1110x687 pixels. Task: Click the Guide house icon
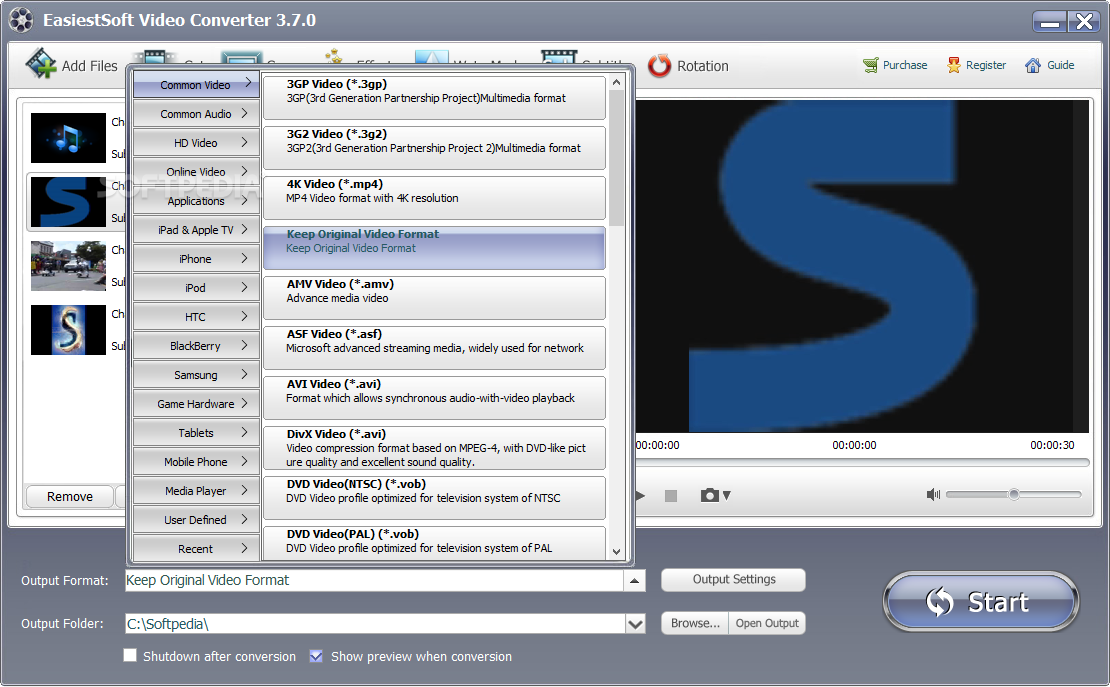[x=1033, y=65]
